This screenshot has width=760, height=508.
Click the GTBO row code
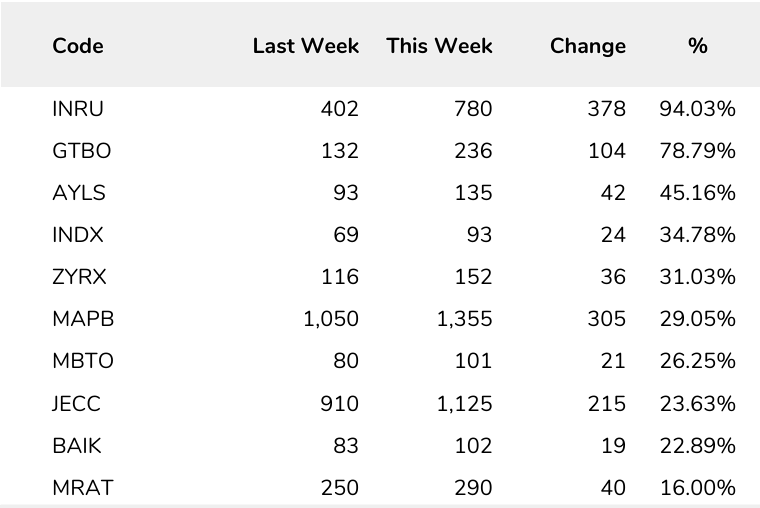82,151
